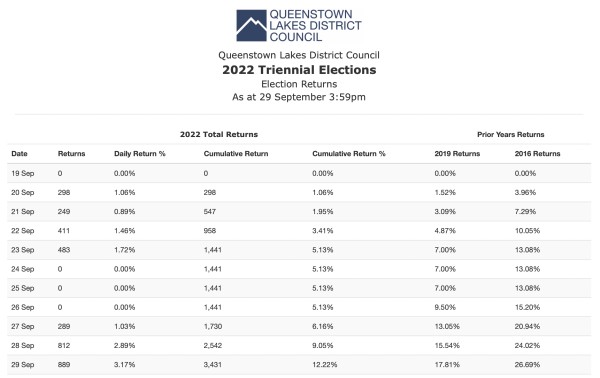Click the 2019 Returns column header
The height and width of the screenshot is (378, 600).
click(x=457, y=154)
